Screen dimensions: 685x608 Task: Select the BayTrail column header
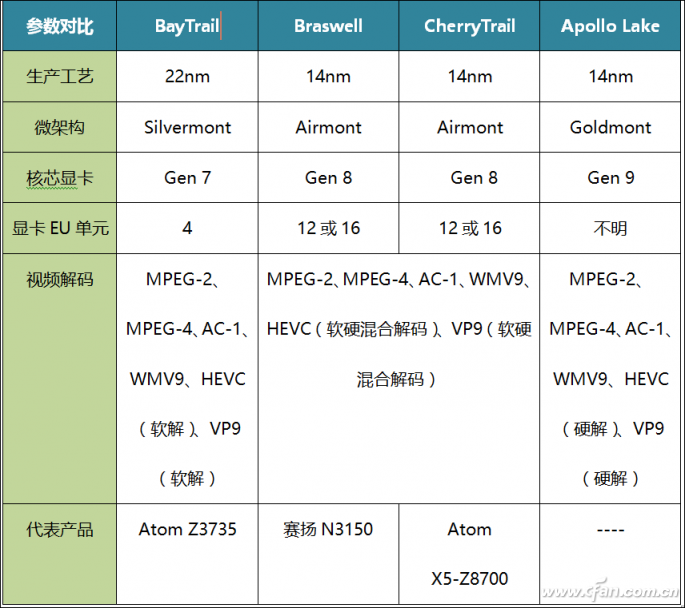[x=187, y=26]
